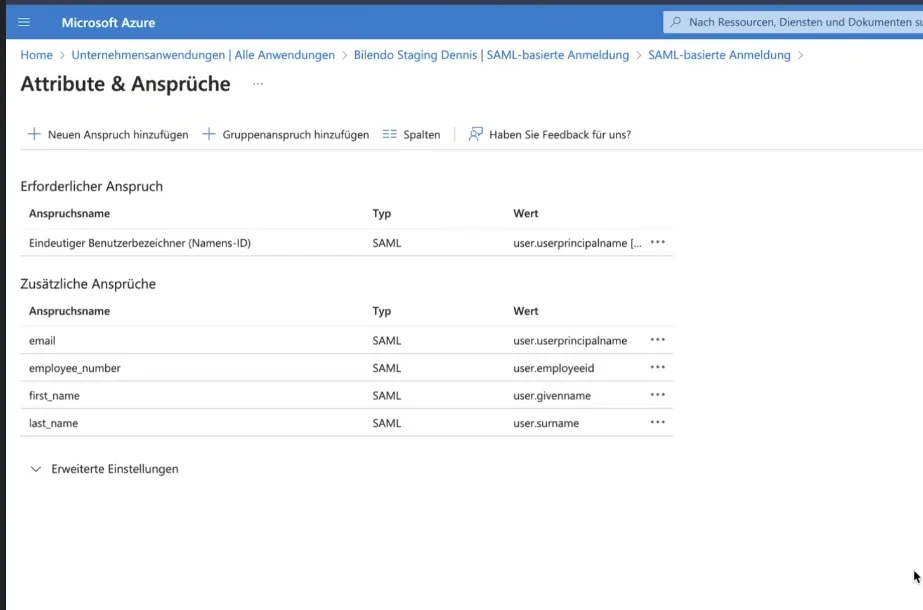
Task: Click the user.surname value cell
Action: click(546, 423)
